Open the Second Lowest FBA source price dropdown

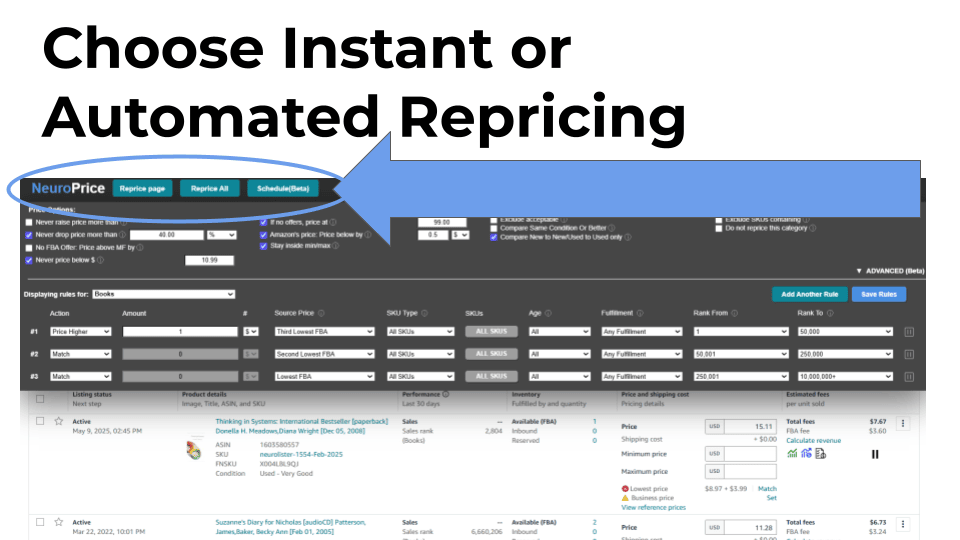click(324, 354)
